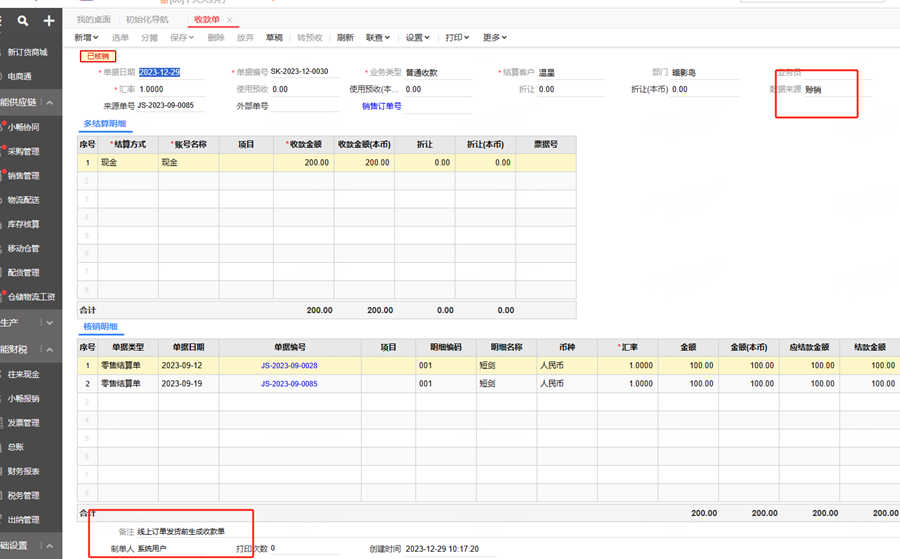Expand the 生产 sidebar section
This screenshot has height=559, width=900.
pyautogui.click(x=49, y=323)
